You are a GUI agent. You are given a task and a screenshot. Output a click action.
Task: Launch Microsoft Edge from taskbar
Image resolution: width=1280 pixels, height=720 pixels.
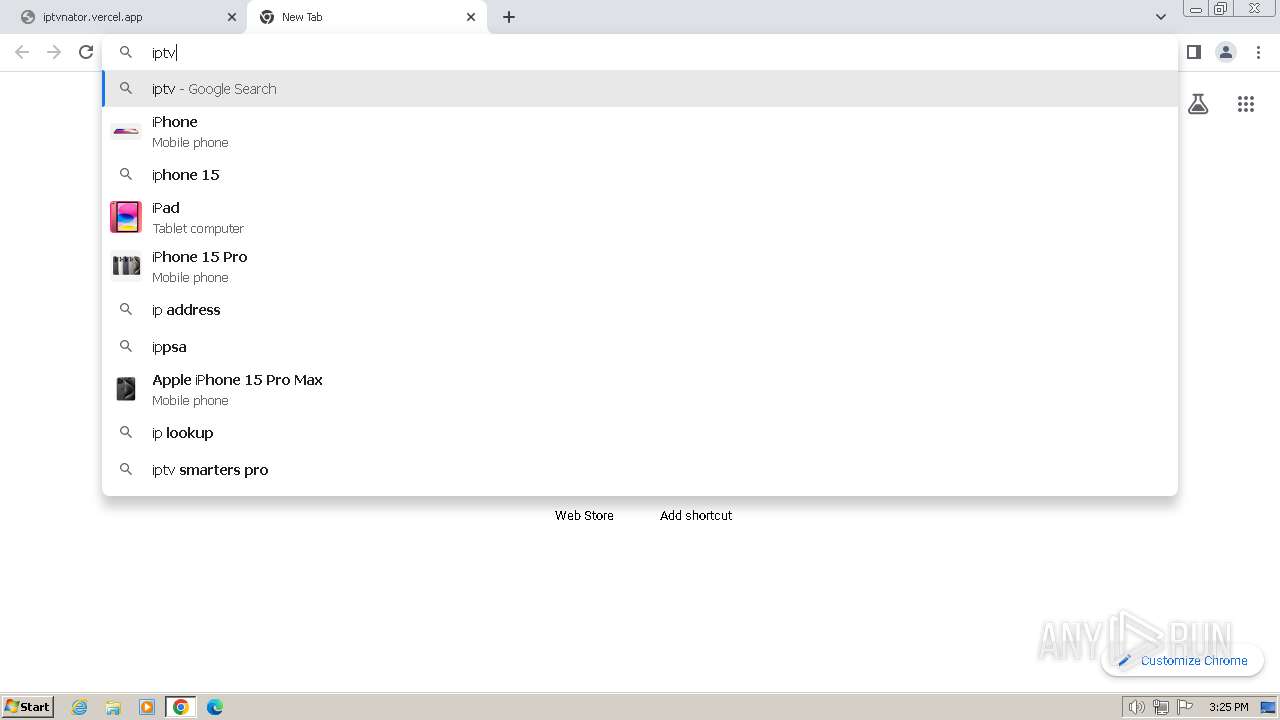click(215, 707)
